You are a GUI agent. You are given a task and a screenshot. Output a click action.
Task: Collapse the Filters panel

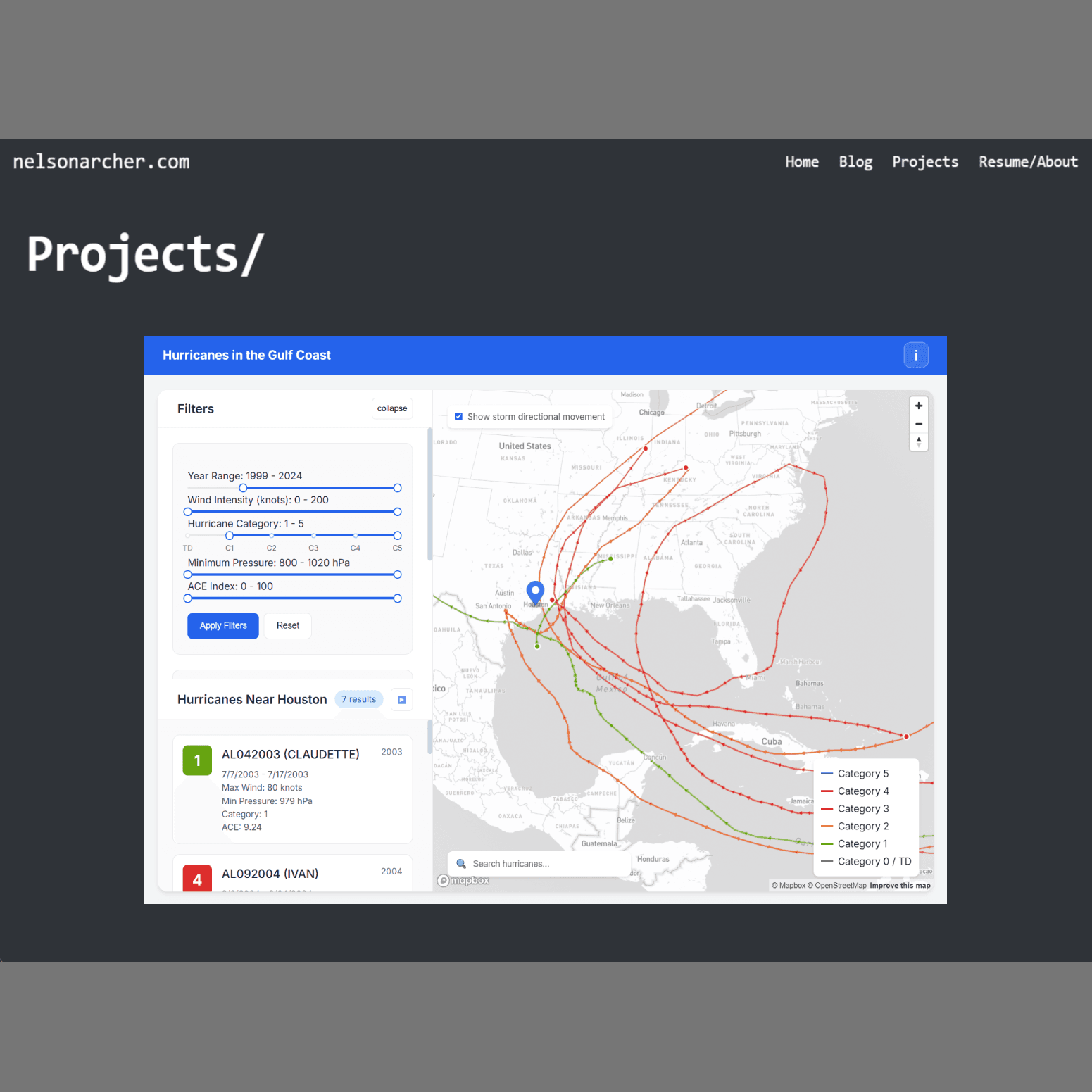click(x=391, y=408)
